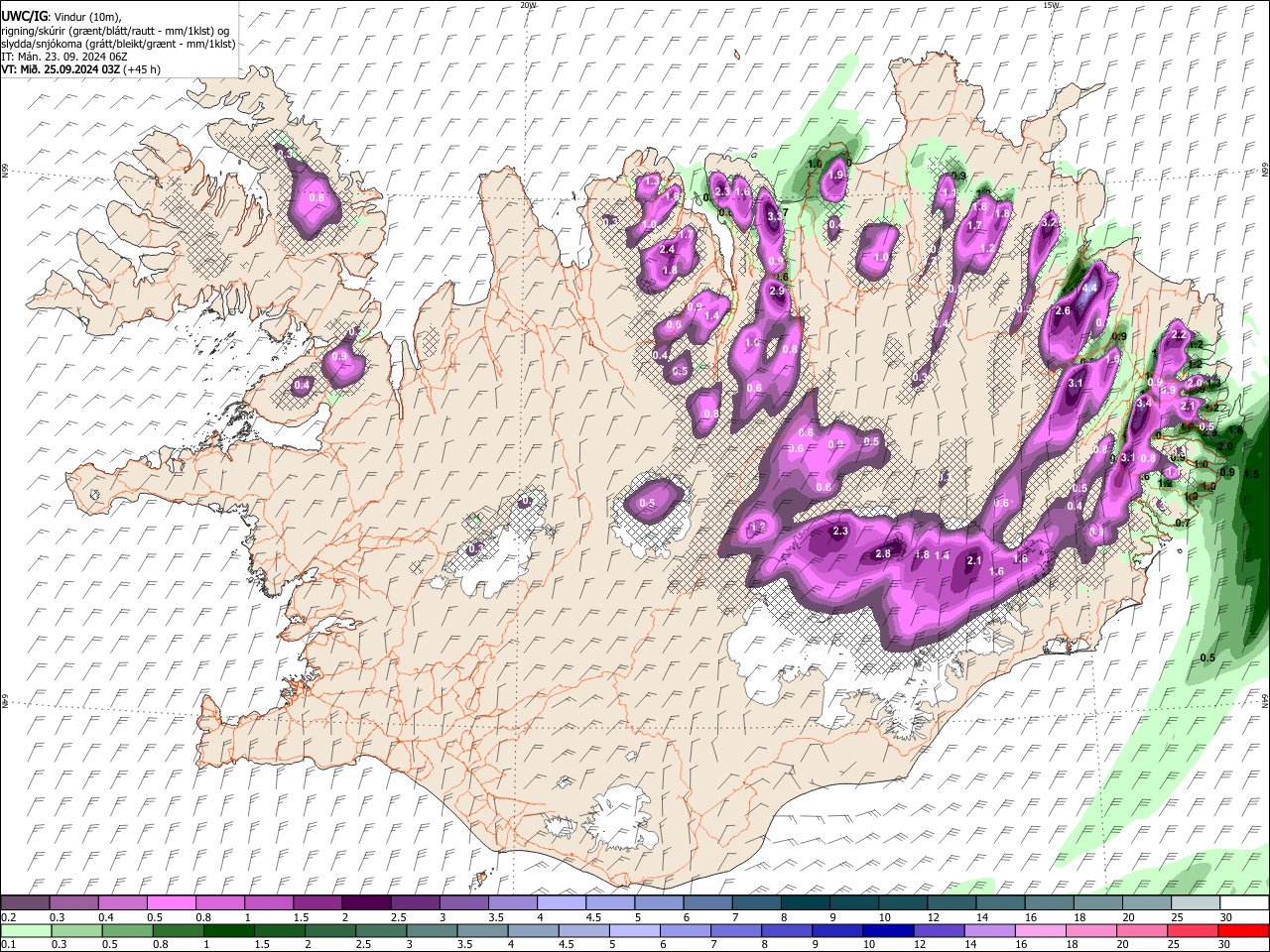Click the dark teal 8 swatch in upper legend row
The height and width of the screenshot is (952, 1270).
pyautogui.click(x=806, y=903)
